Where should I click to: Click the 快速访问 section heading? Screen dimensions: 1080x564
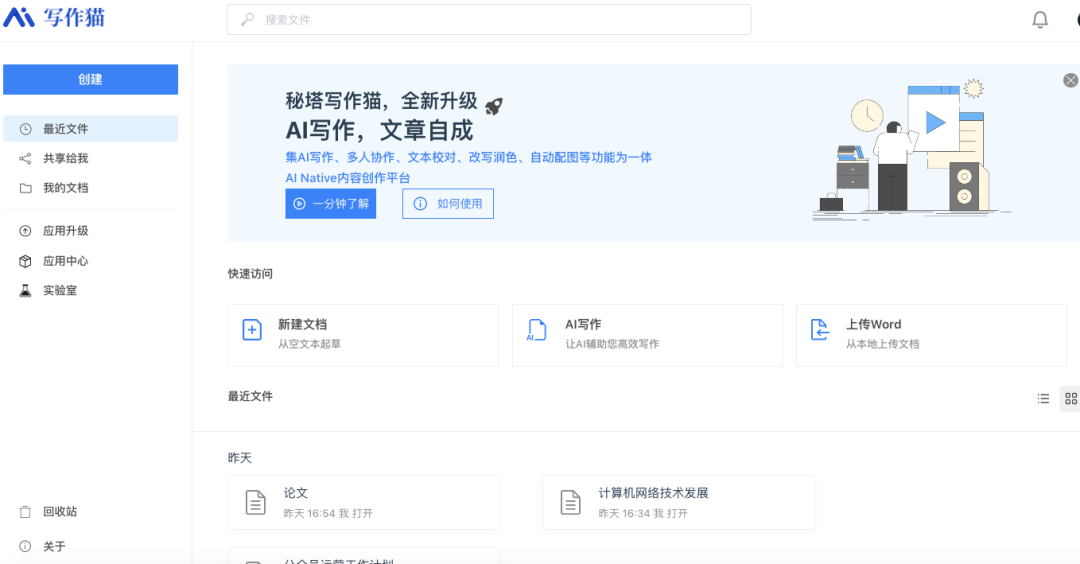click(250, 273)
